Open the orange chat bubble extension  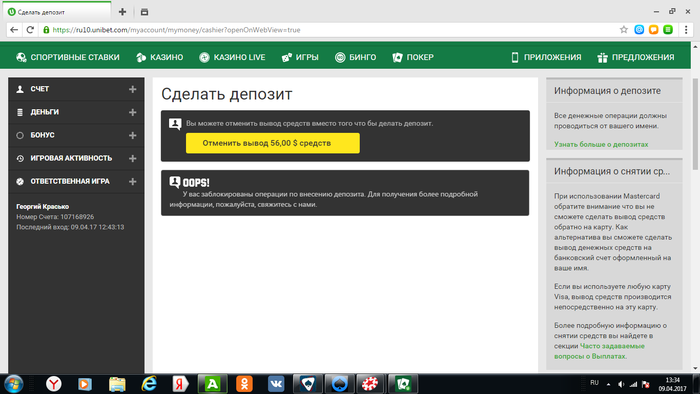click(654, 30)
